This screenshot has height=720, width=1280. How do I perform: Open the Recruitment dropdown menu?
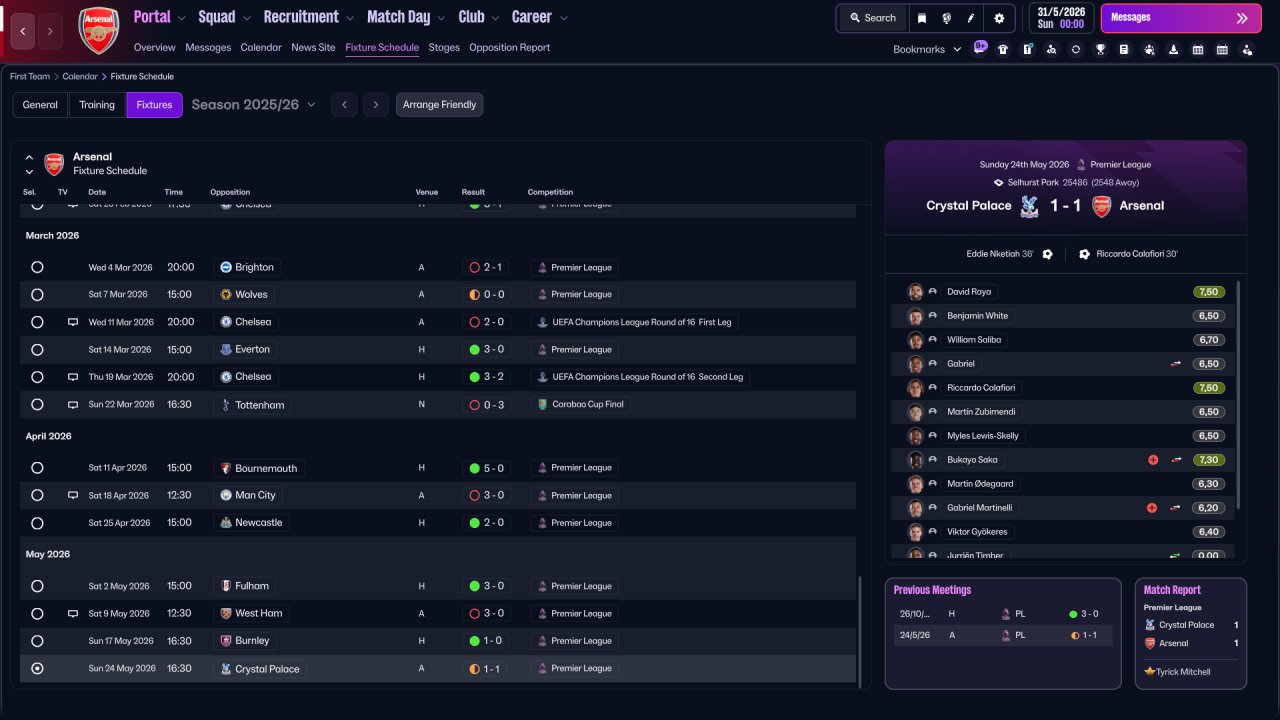pos(309,17)
